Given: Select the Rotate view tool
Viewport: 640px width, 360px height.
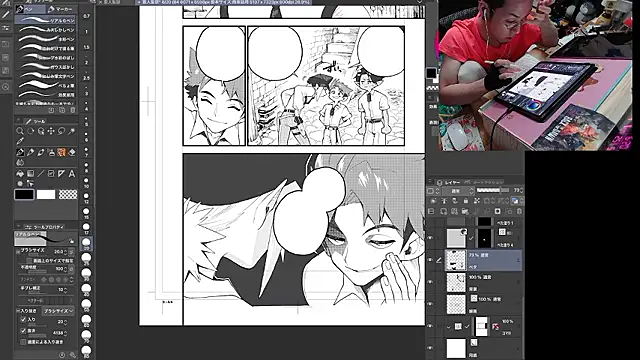Looking at the screenshot, I should tap(30, 131).
